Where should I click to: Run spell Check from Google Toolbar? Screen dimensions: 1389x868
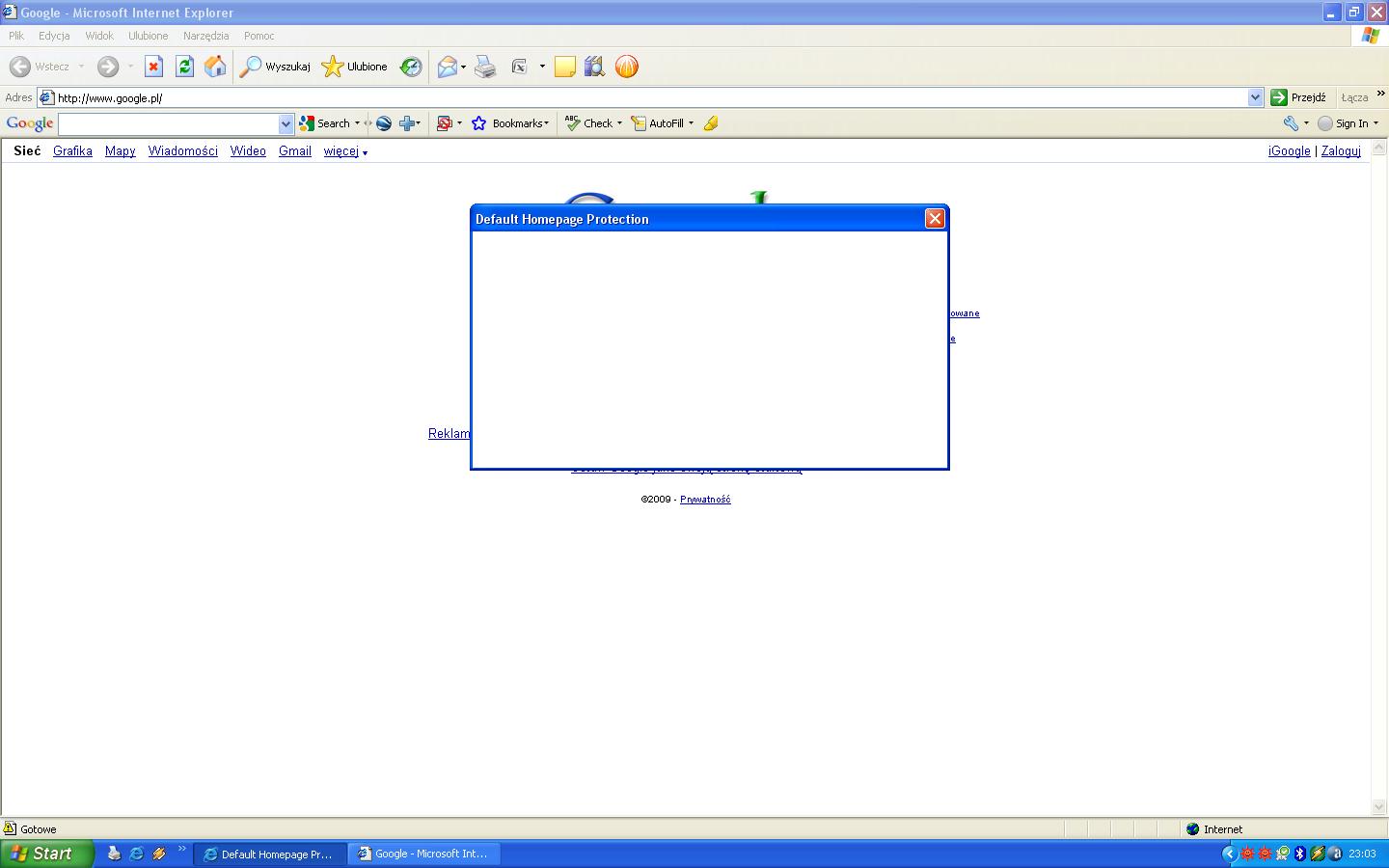coord(589,123)
